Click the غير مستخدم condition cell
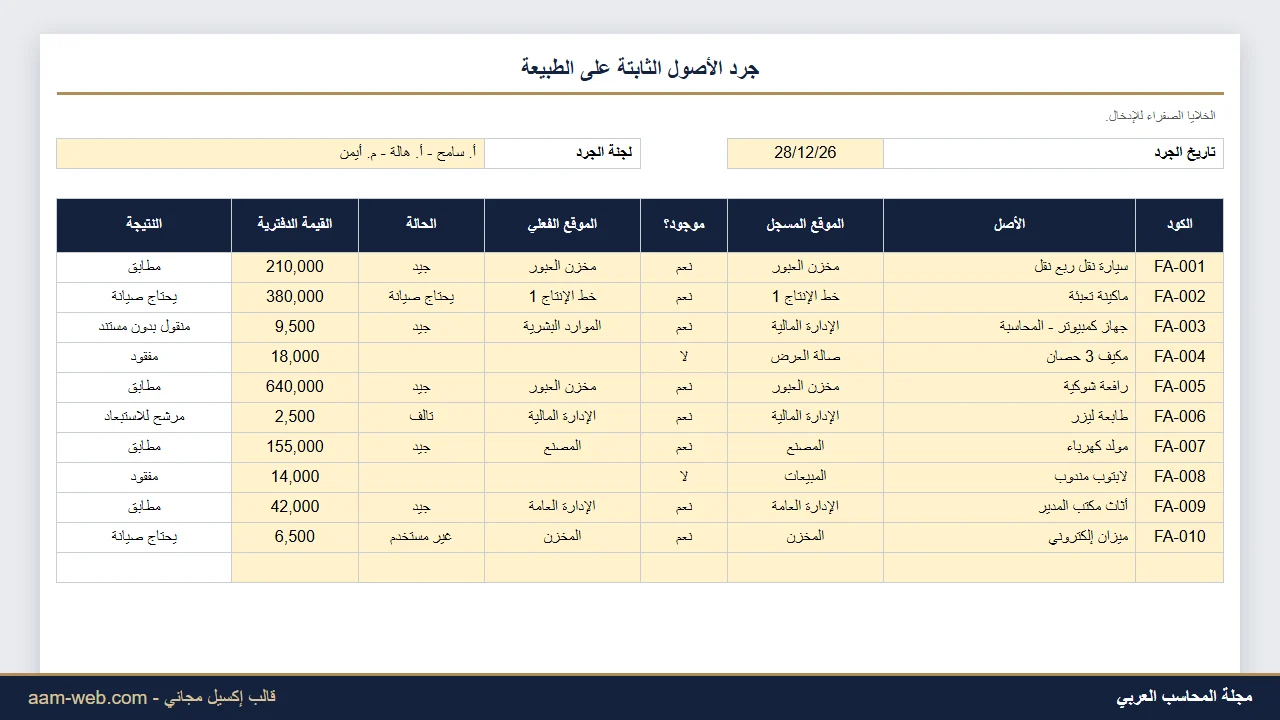This screenshot has width=1280, height=720. pyautogui.click(x=421, y=537)
